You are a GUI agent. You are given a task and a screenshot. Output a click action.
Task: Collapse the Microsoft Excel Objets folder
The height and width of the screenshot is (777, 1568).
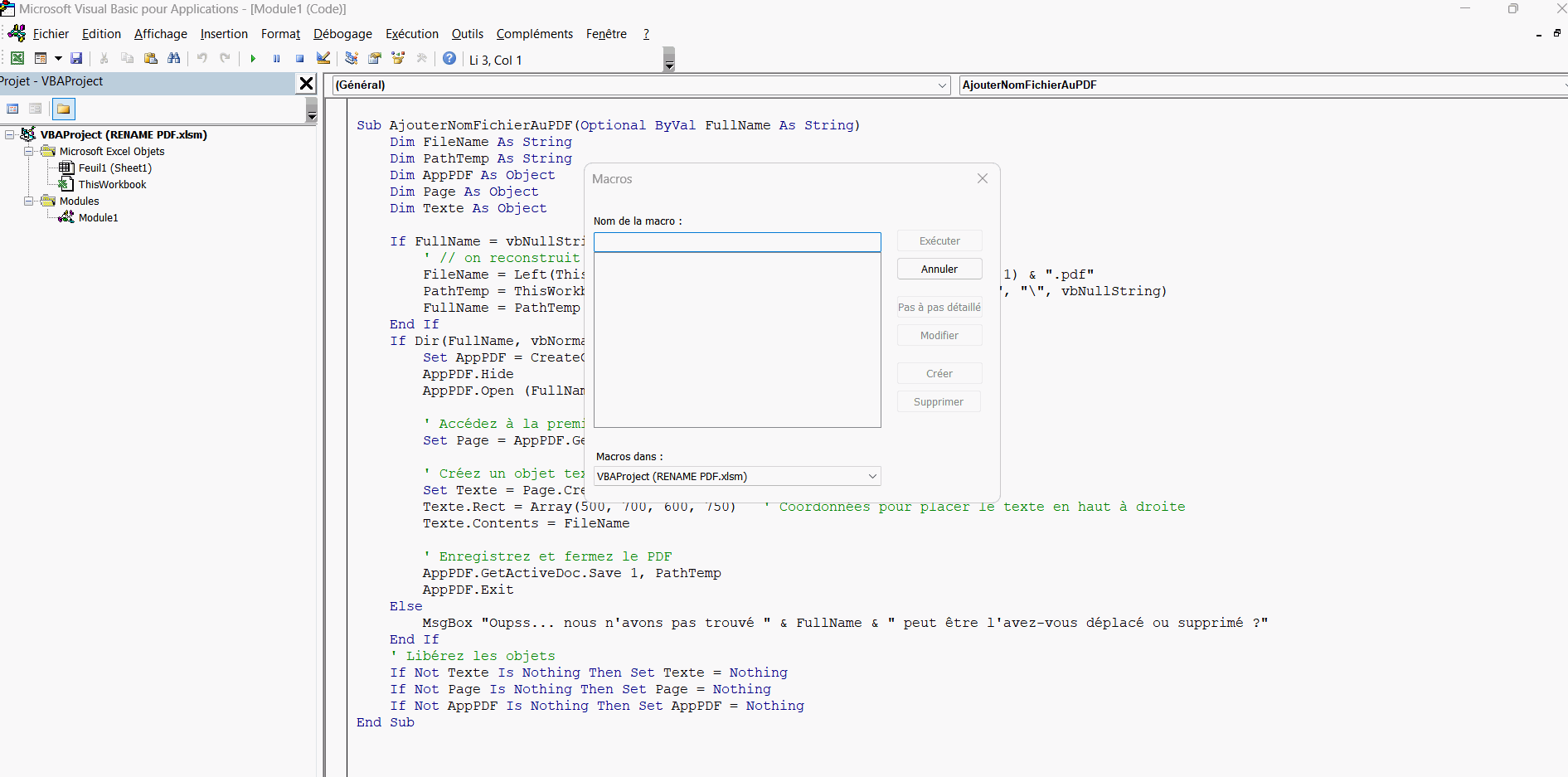point(29,151)
